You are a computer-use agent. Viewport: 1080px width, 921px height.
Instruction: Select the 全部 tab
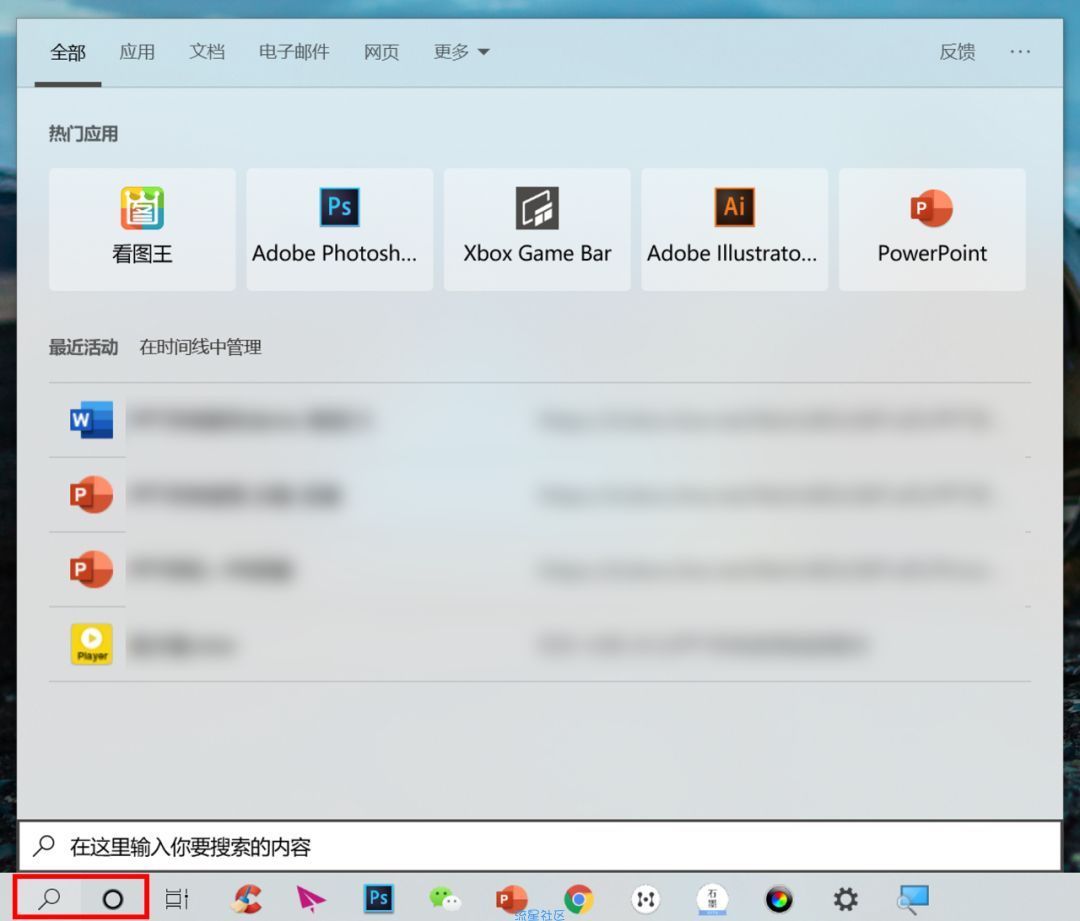(68, 52)
